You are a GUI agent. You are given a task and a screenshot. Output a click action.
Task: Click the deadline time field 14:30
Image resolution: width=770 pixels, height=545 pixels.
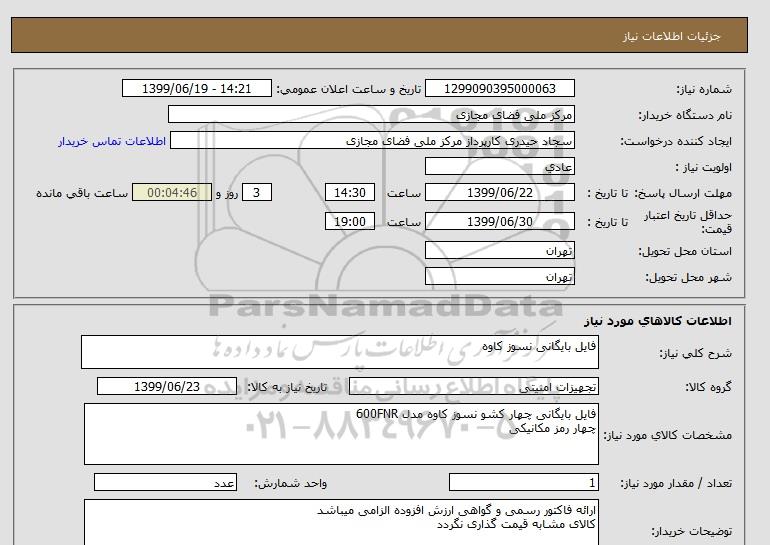pos(350,192)
